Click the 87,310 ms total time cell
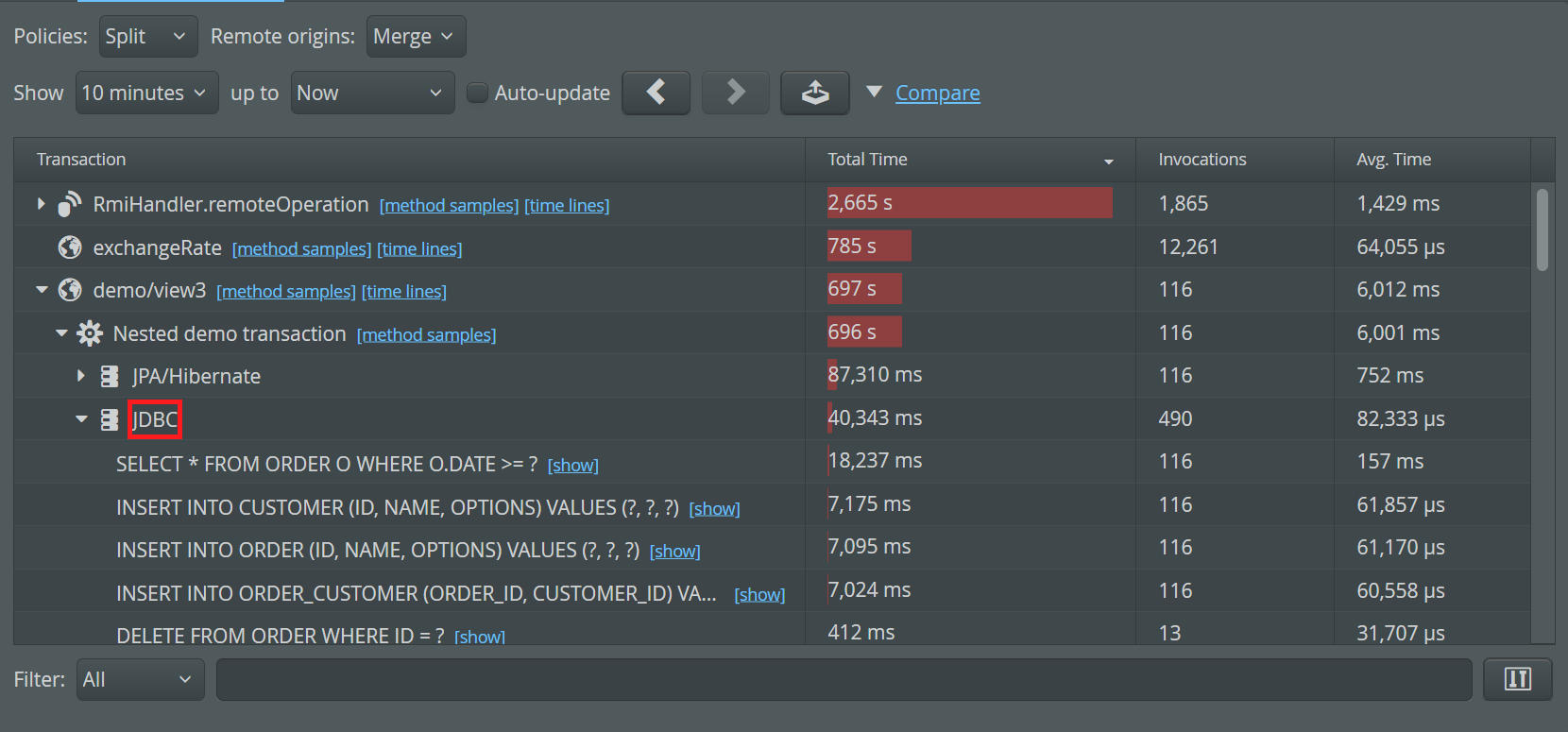The width and height of the screenshot is (1568, 732). tap(970, 375)
